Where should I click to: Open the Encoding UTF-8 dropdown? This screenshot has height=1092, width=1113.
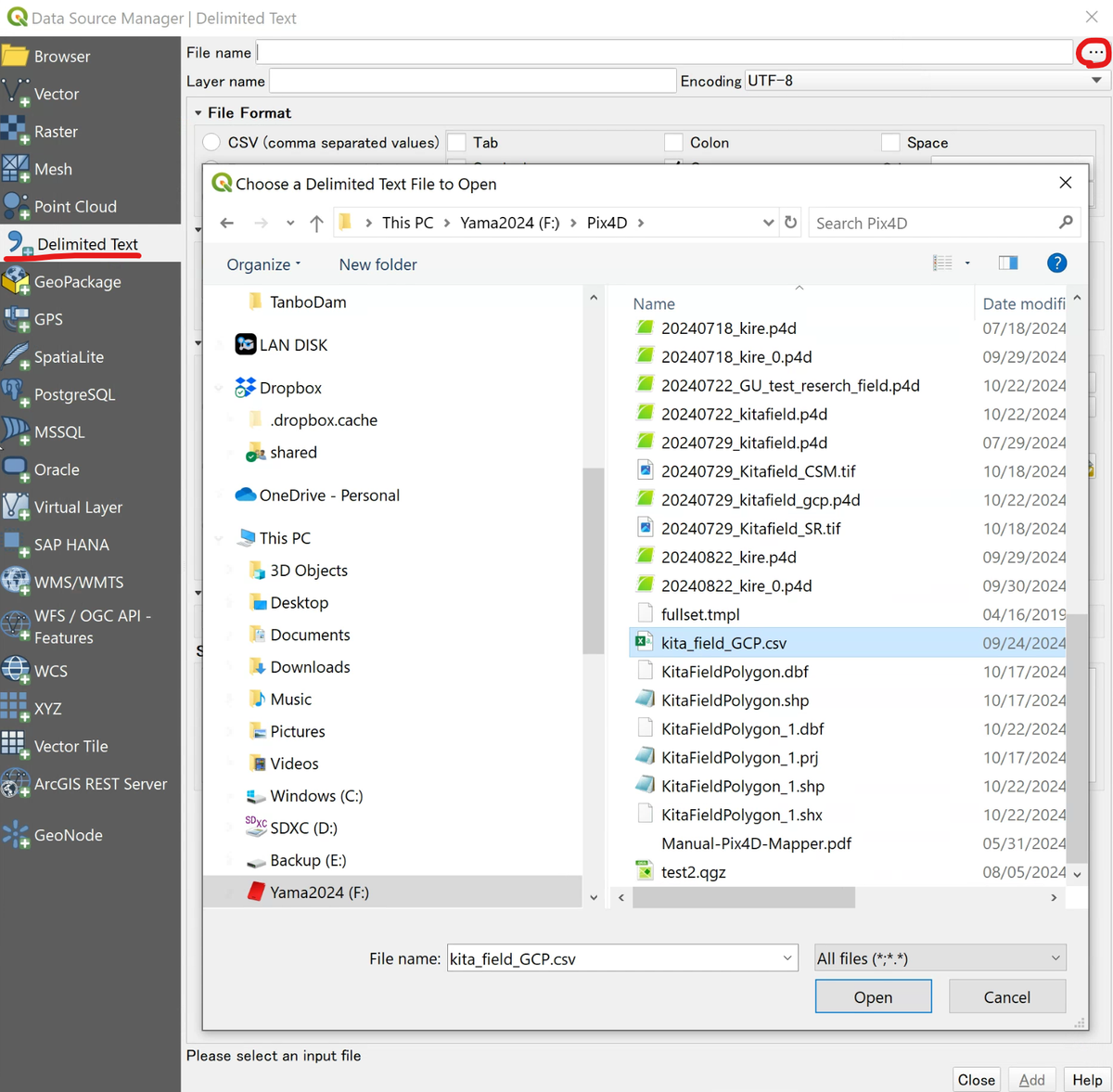927,81
